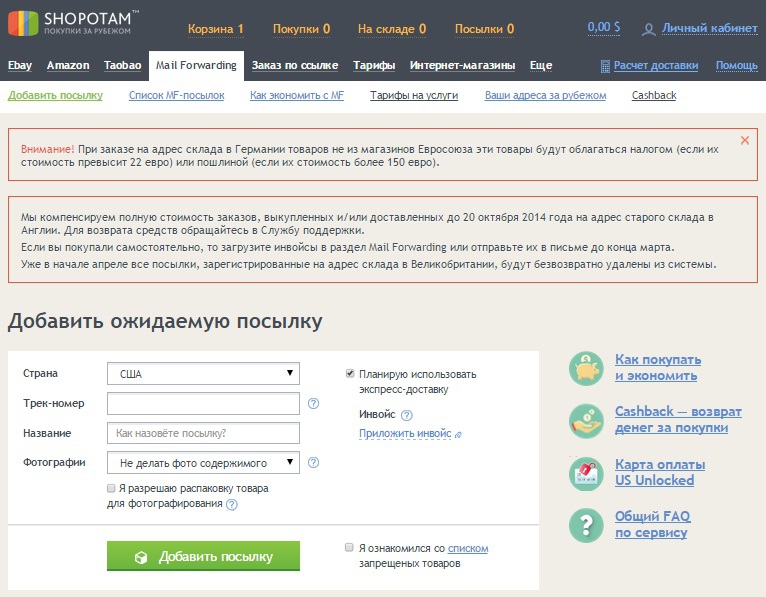Open the Фотографии dropdown
Image resolution: width=766 pixels, height=597 pixels.
tap(203, 463)
